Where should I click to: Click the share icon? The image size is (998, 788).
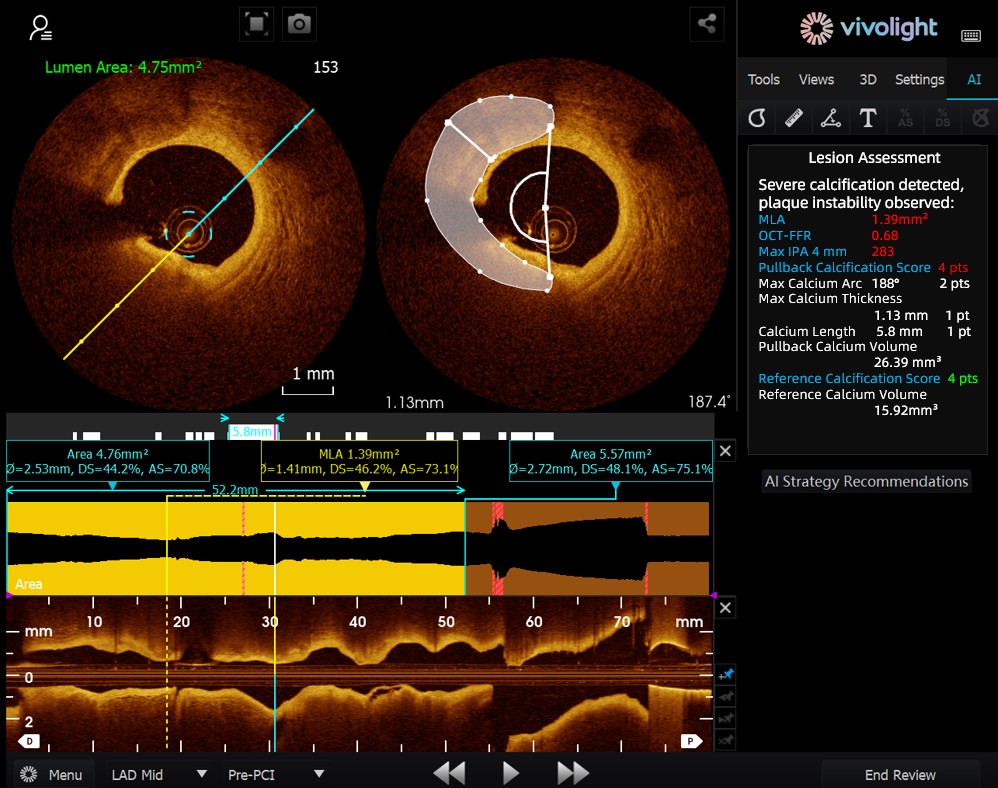[x=707, y=25]
